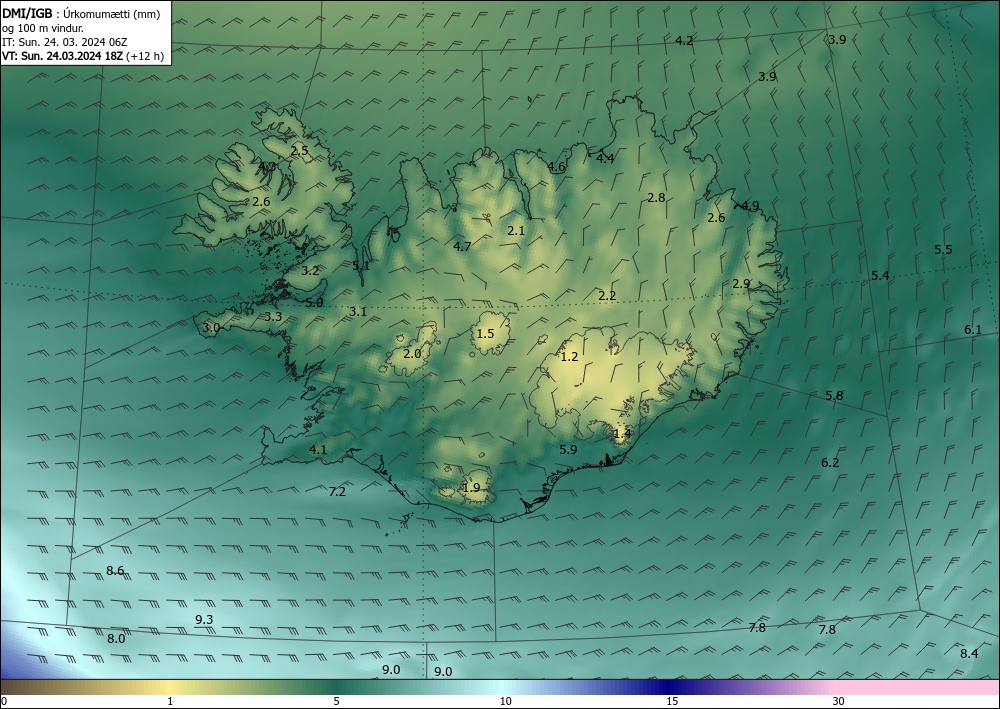This screenshot has height=709, width=1000.
Task: Click the 2.1 value on the map
Action: point(515,231)
